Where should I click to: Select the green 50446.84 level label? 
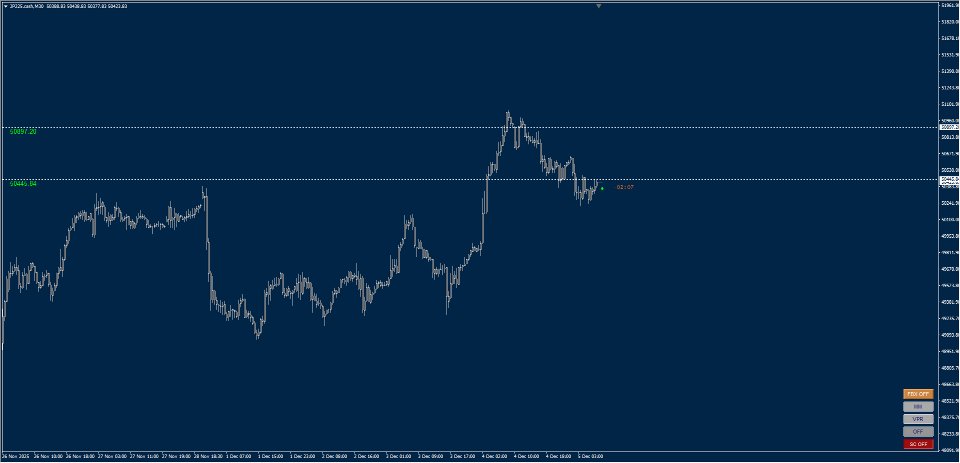click(23, 184)
